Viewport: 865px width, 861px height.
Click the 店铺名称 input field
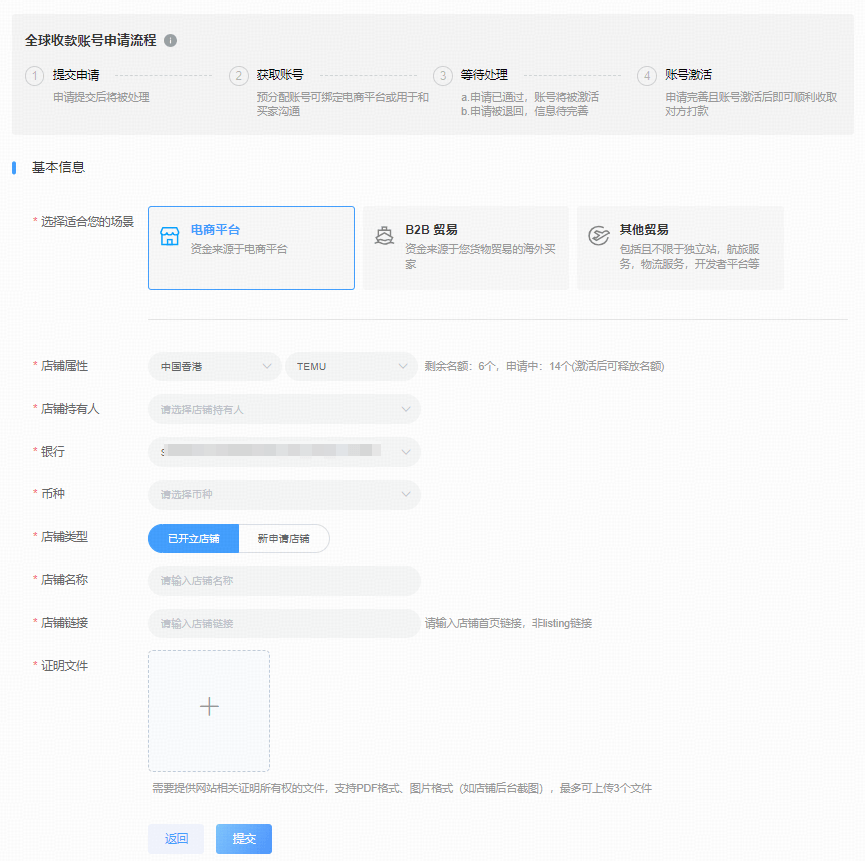point(284,581)
